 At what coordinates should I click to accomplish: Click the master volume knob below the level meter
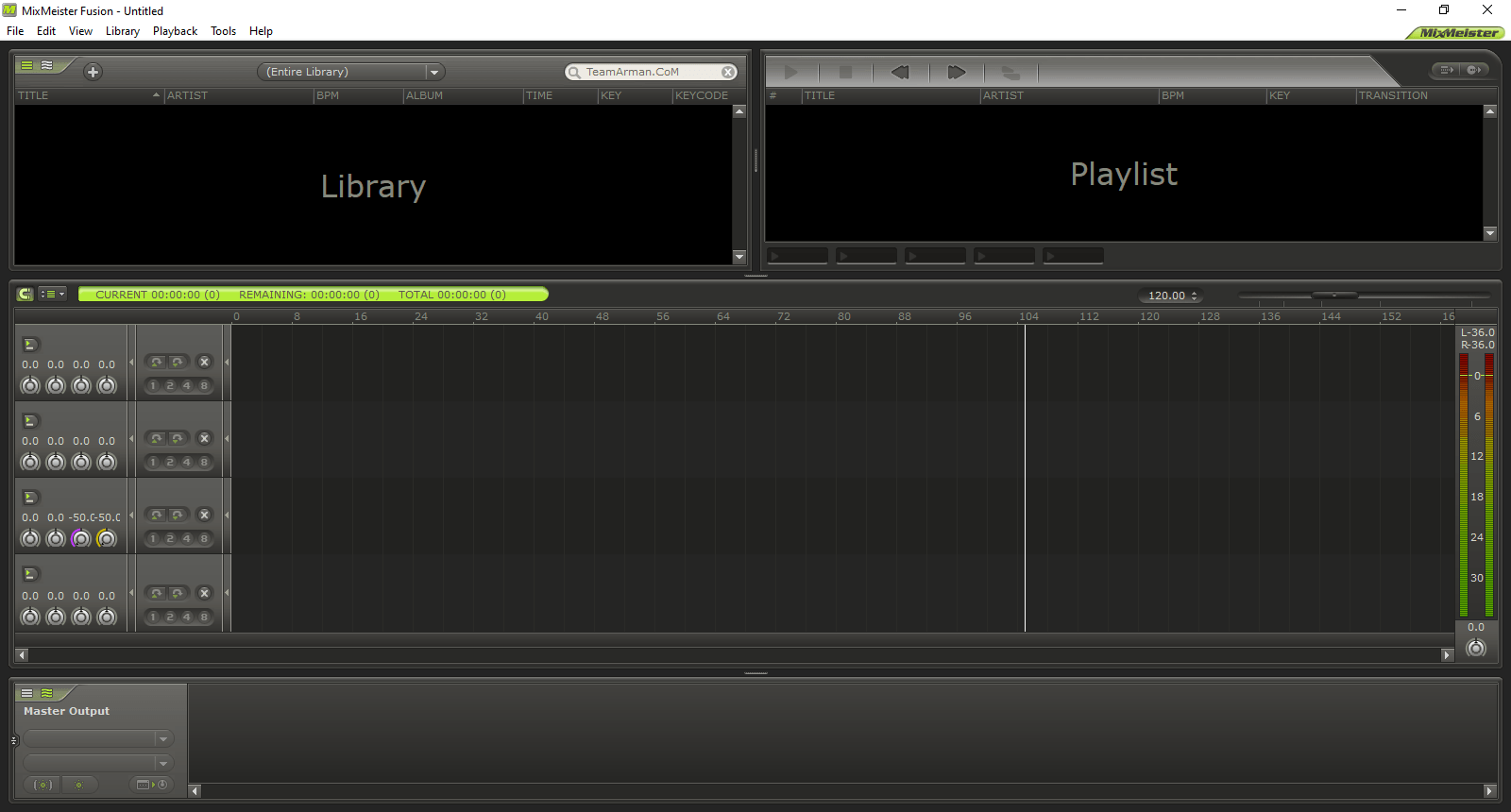(x=1476, y=648)
